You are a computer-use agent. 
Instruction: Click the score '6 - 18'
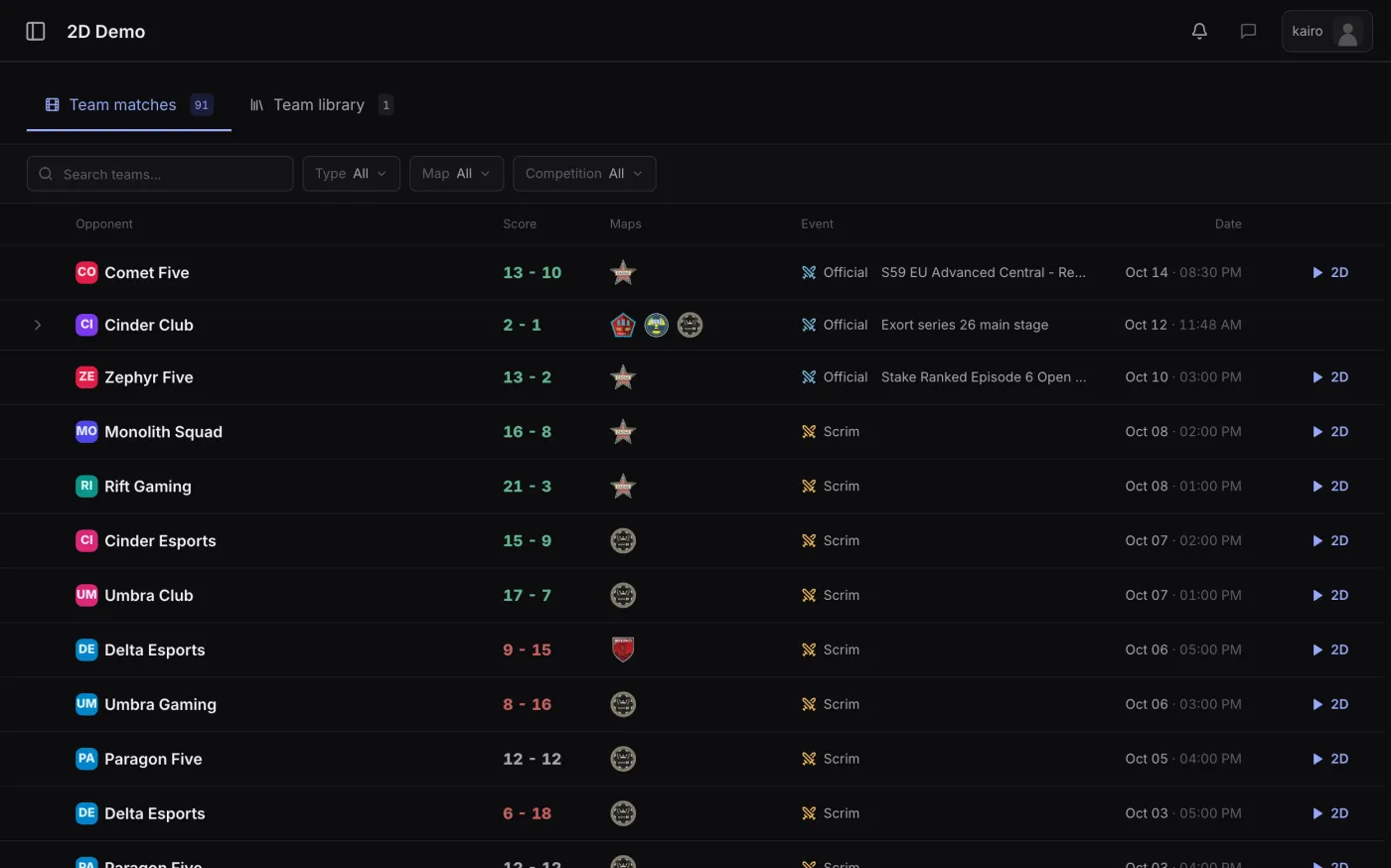coord(527,813)
